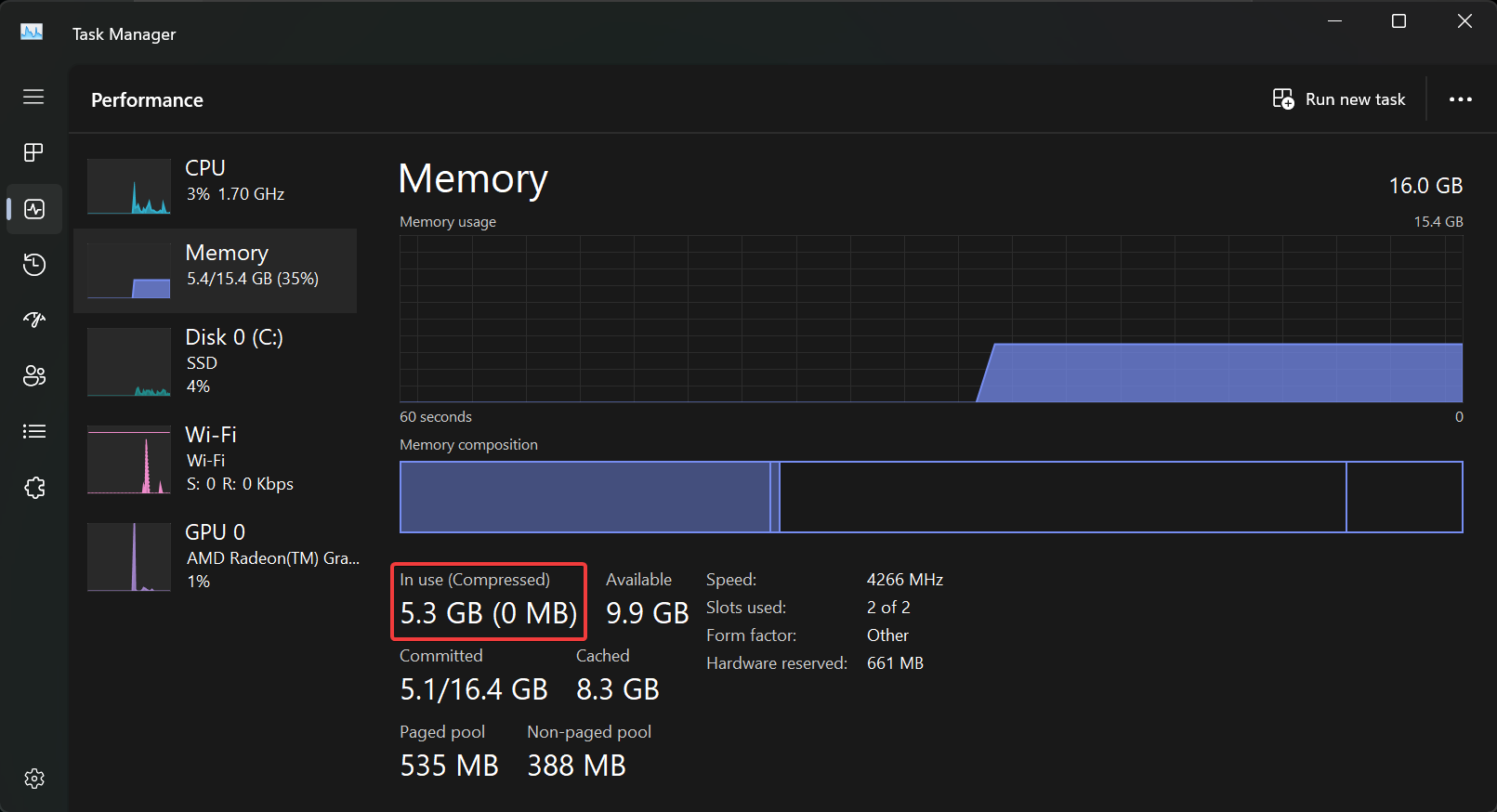Image resolution: width=1497 pixels, height=812 pixels.
Task: Open the three-dot more options menu
Action: (1460, 99)
